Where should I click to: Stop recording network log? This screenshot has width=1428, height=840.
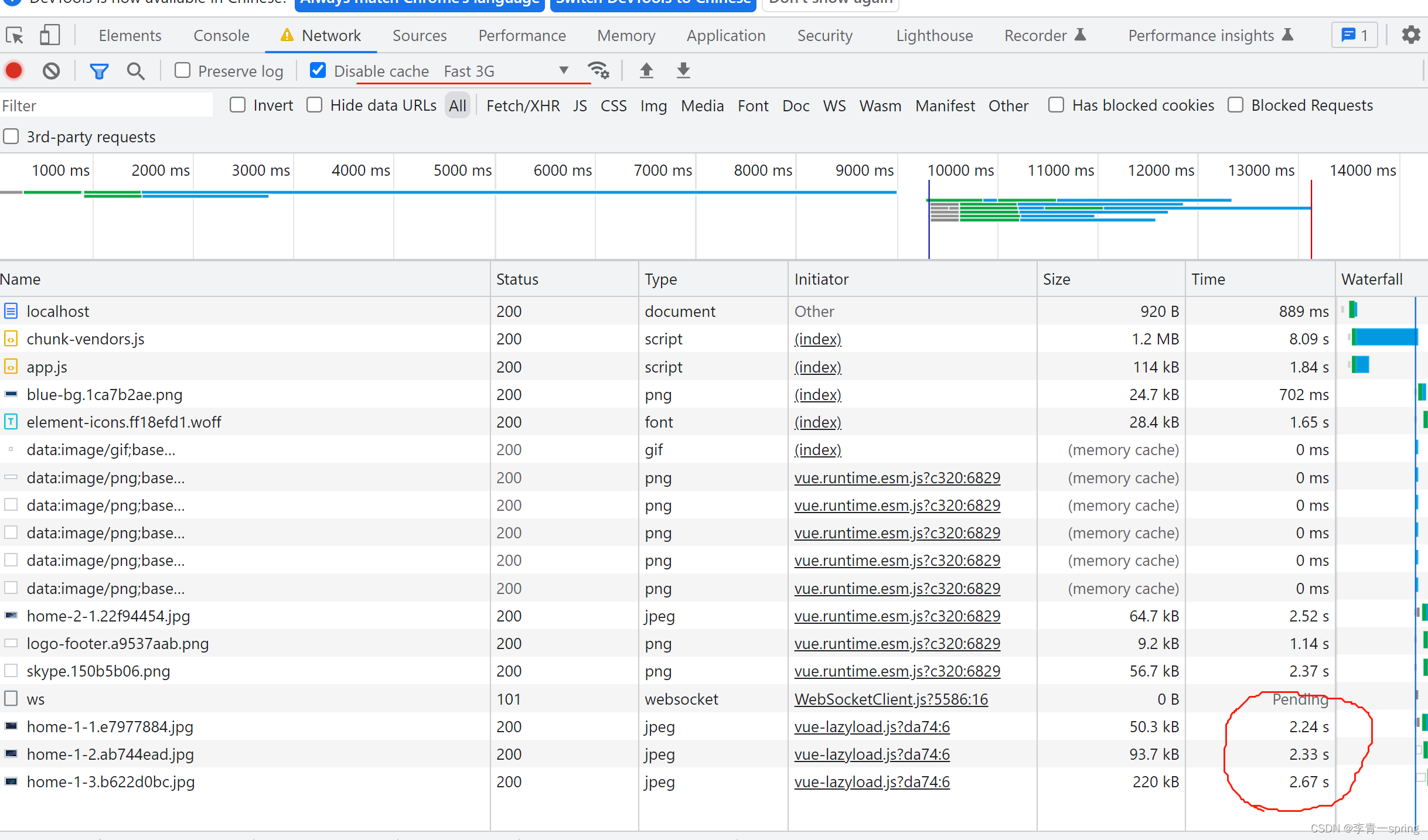[14, 71]
